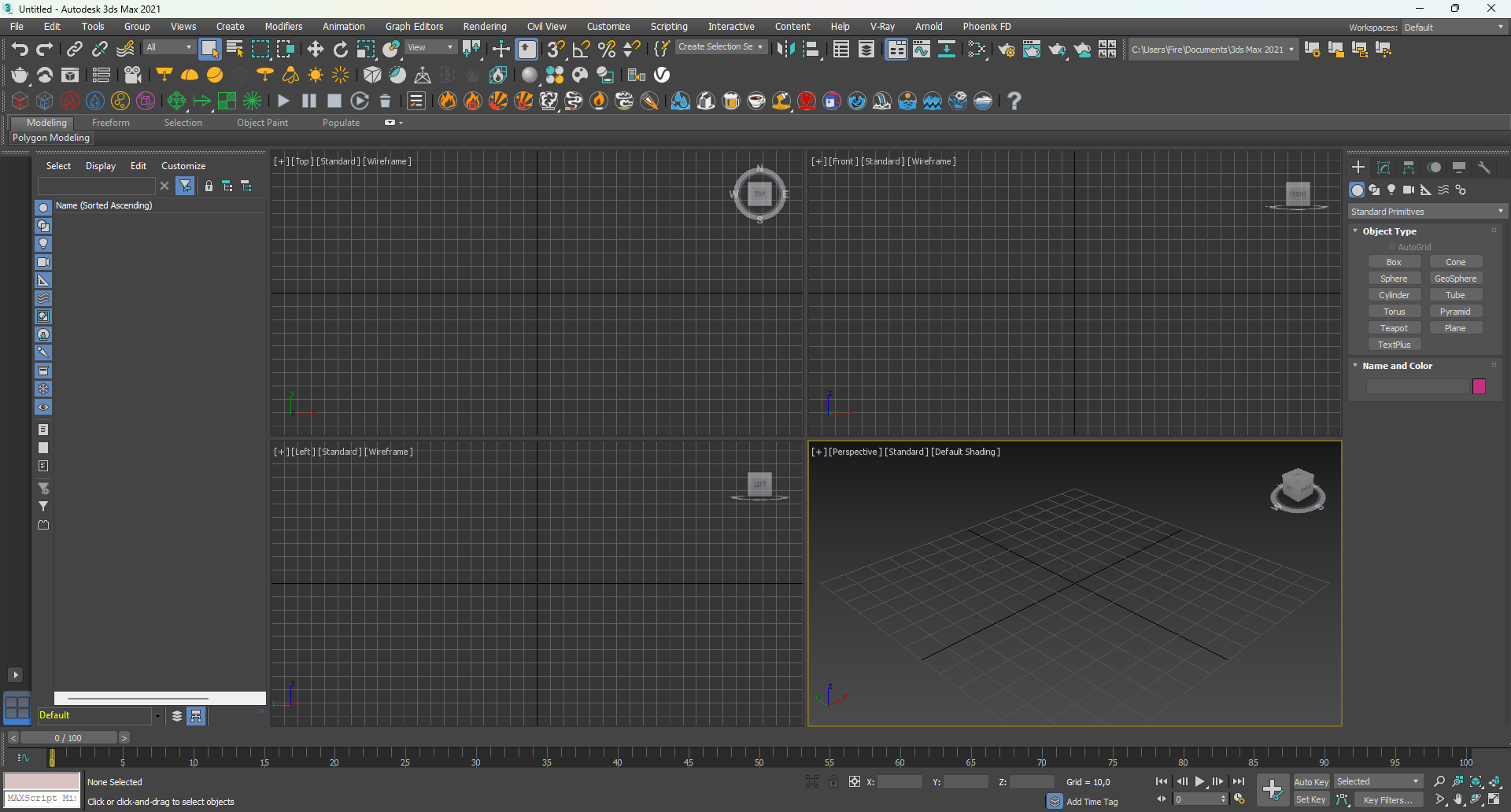The image size is (1511, 812).
Task: Click the Undo arrow icon
Action: [19, 50]
